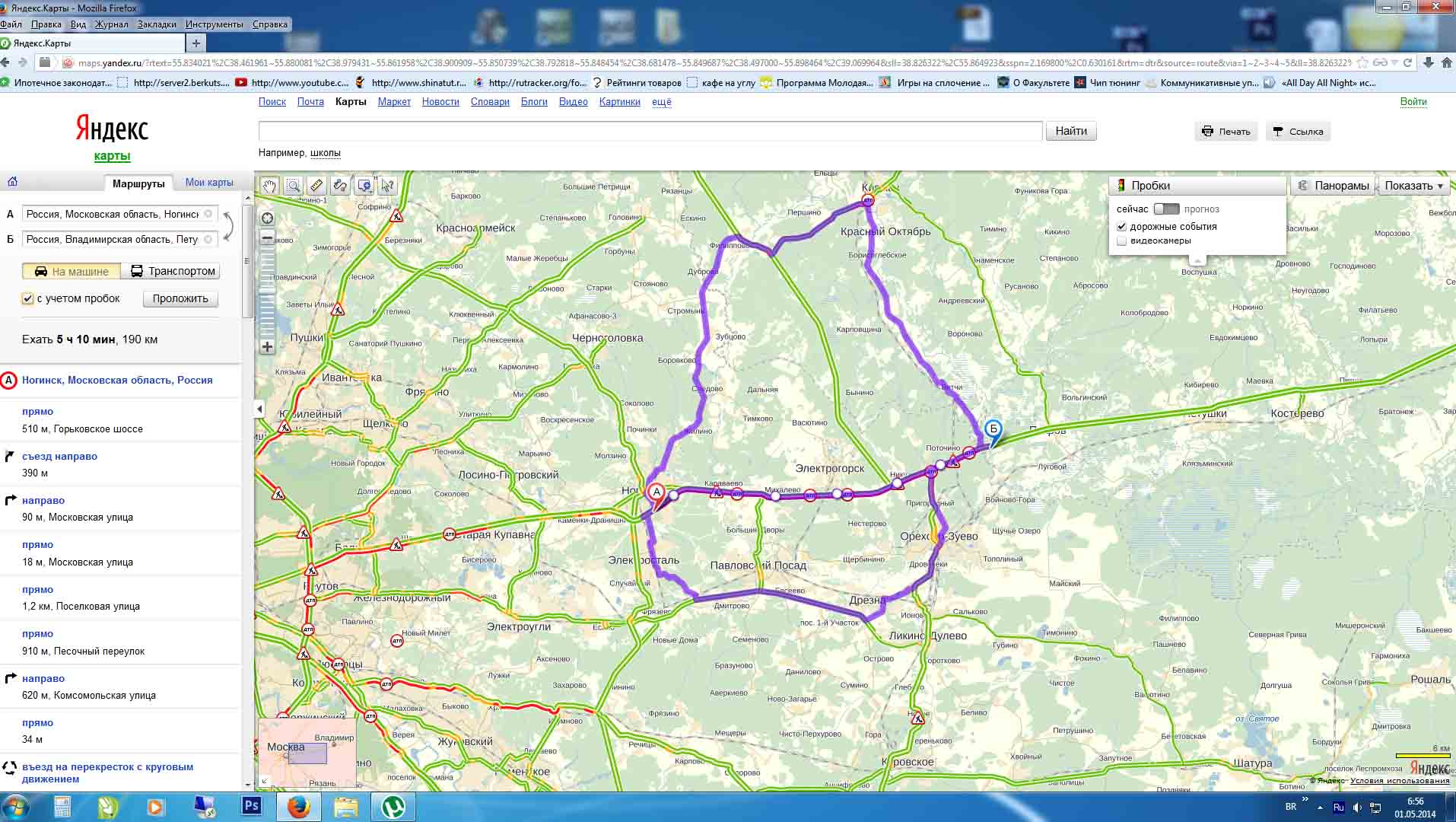Click in the Yandex search text field

pyautogui.click(x=650, y=131)
